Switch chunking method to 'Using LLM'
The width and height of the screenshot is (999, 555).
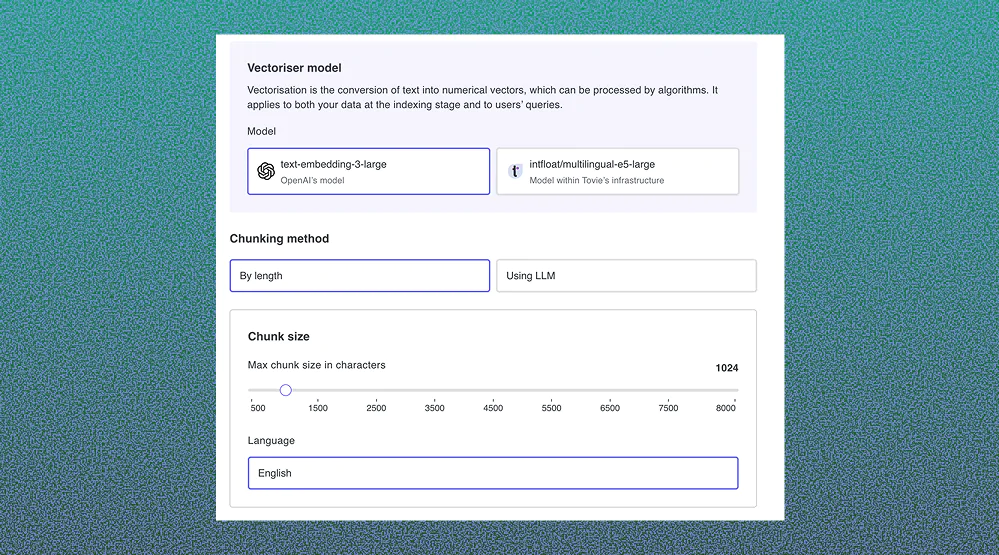point(626,276)
